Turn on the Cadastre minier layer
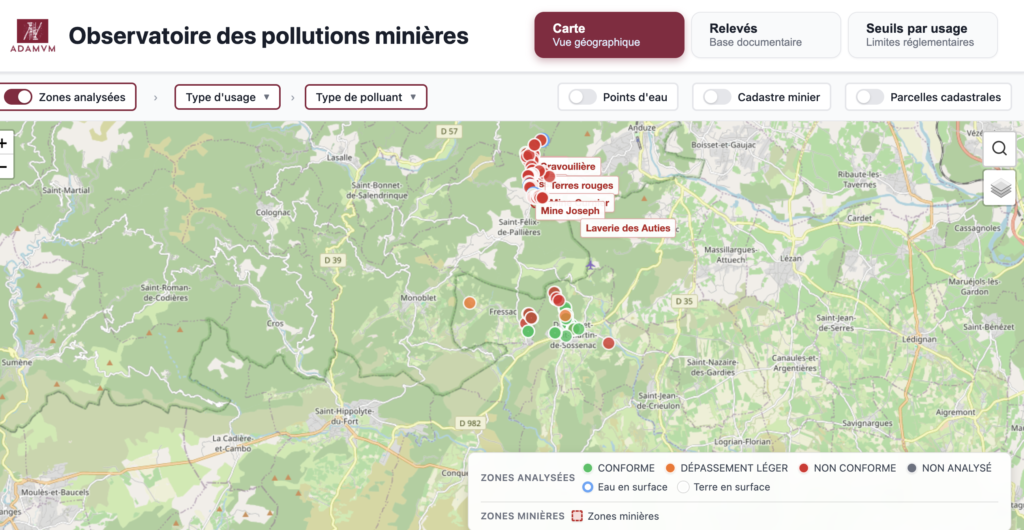This screenshot has height=530, width=1024. (717, 97)
